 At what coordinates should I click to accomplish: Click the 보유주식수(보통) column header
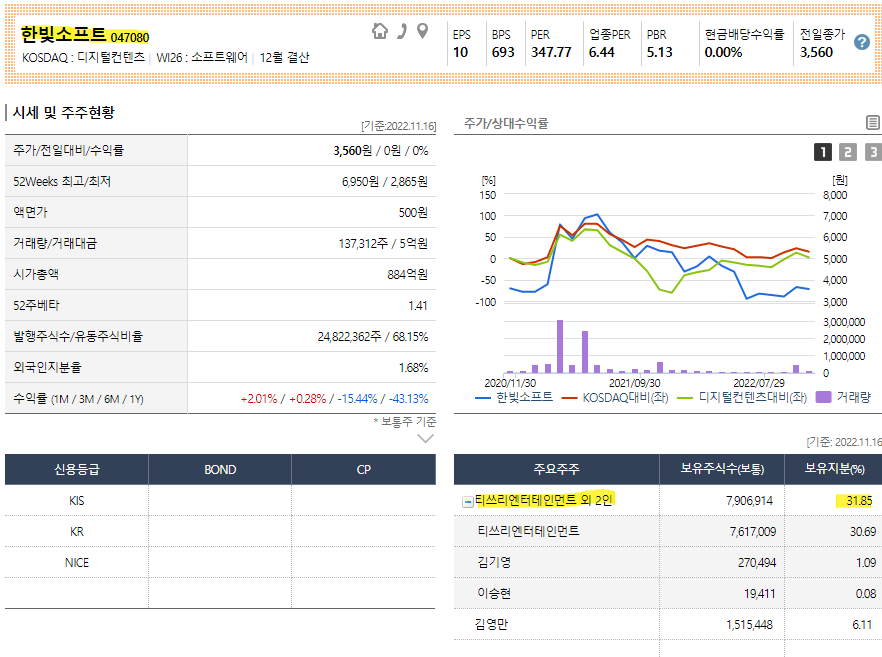tap(722, 470)
